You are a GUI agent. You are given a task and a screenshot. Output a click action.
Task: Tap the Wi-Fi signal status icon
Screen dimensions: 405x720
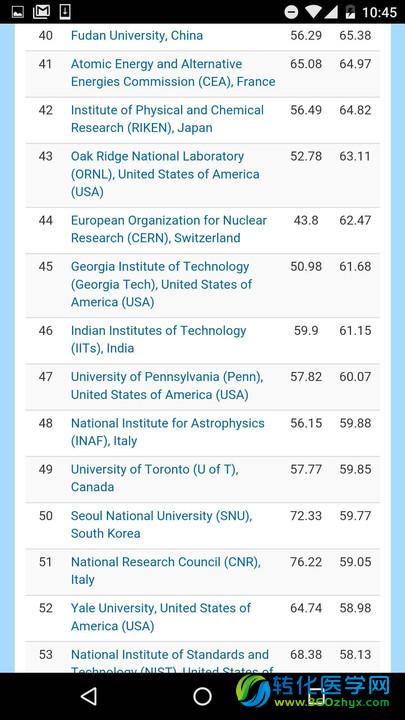click(x=313, y=12)
